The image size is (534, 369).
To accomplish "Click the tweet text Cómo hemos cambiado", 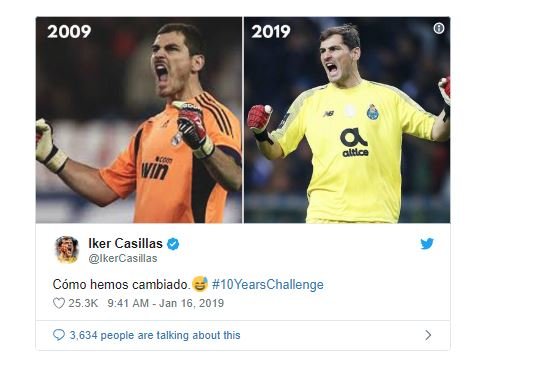I will tap(121, 284).
